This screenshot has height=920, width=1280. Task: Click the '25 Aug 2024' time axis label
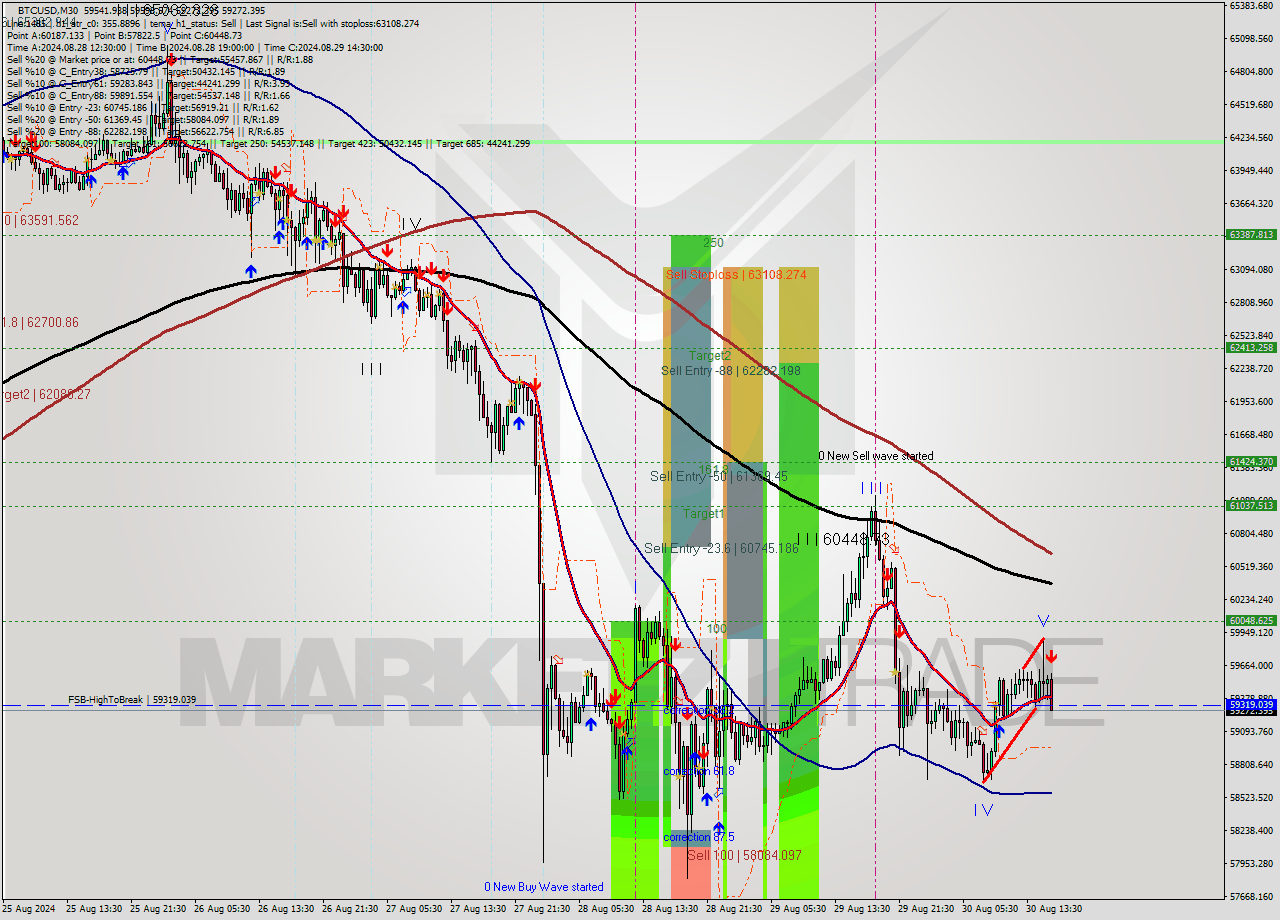click(29, 910)
